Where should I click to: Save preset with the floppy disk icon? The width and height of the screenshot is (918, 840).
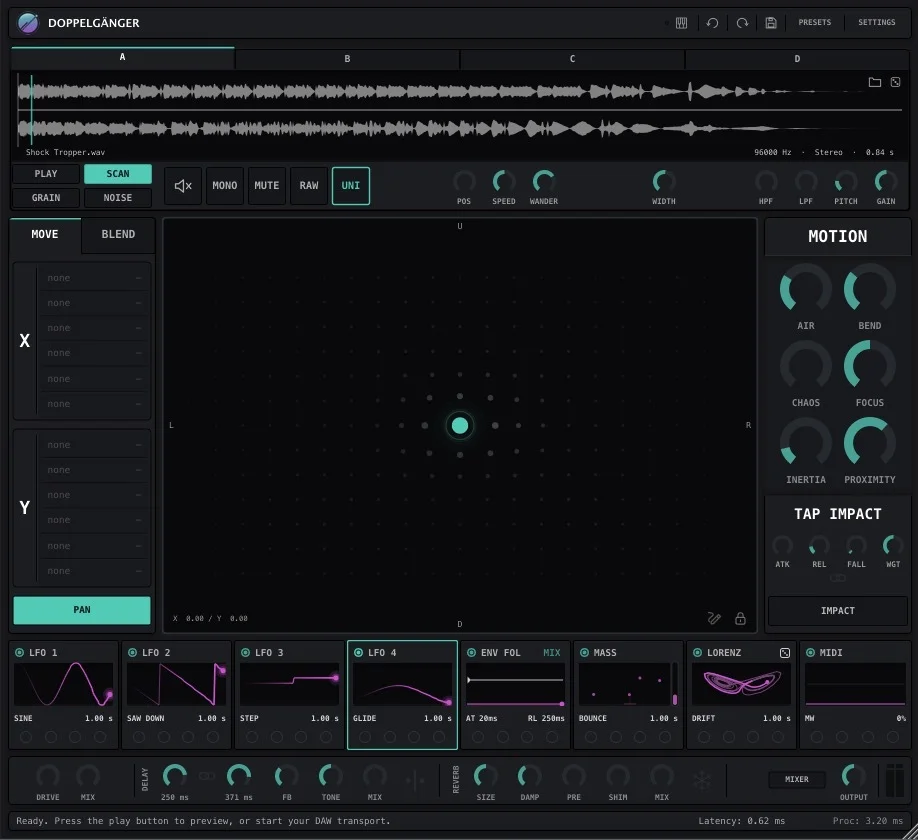(771, 23)
